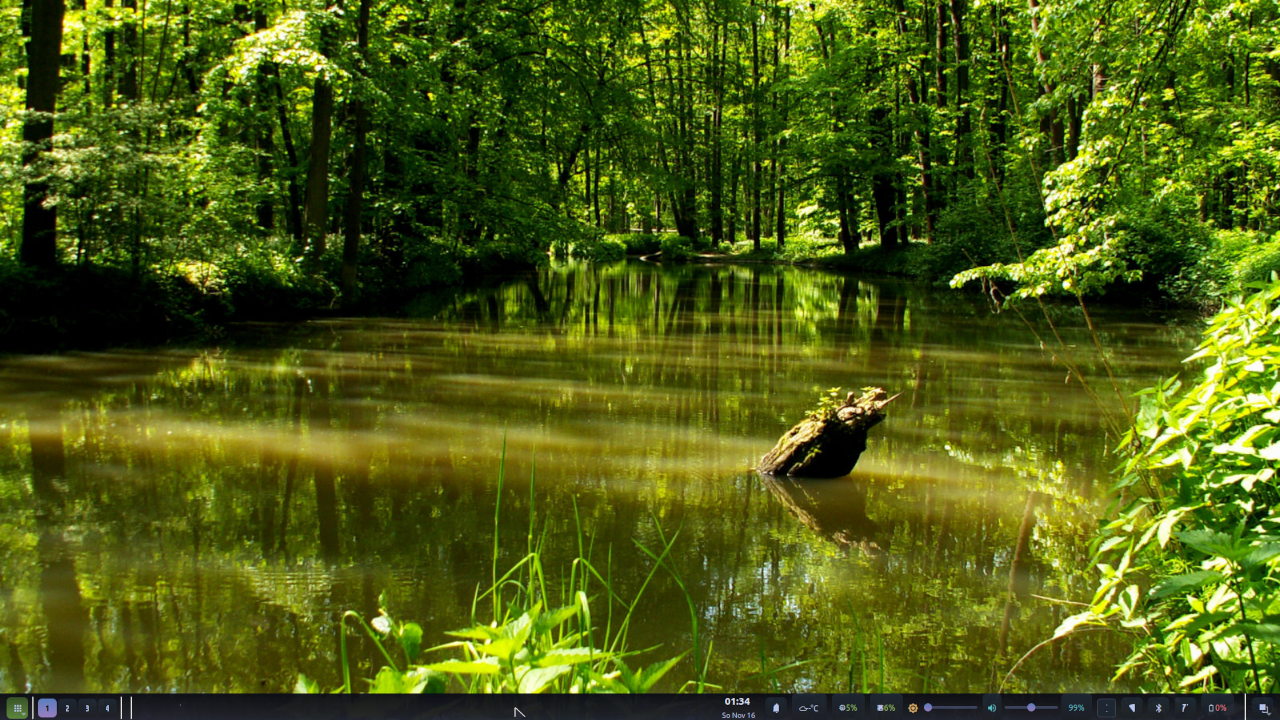Image resolution: width=1280 pixels, height=720 pixels.
Task: Open the application launcher grid icon
Action: 16,708
